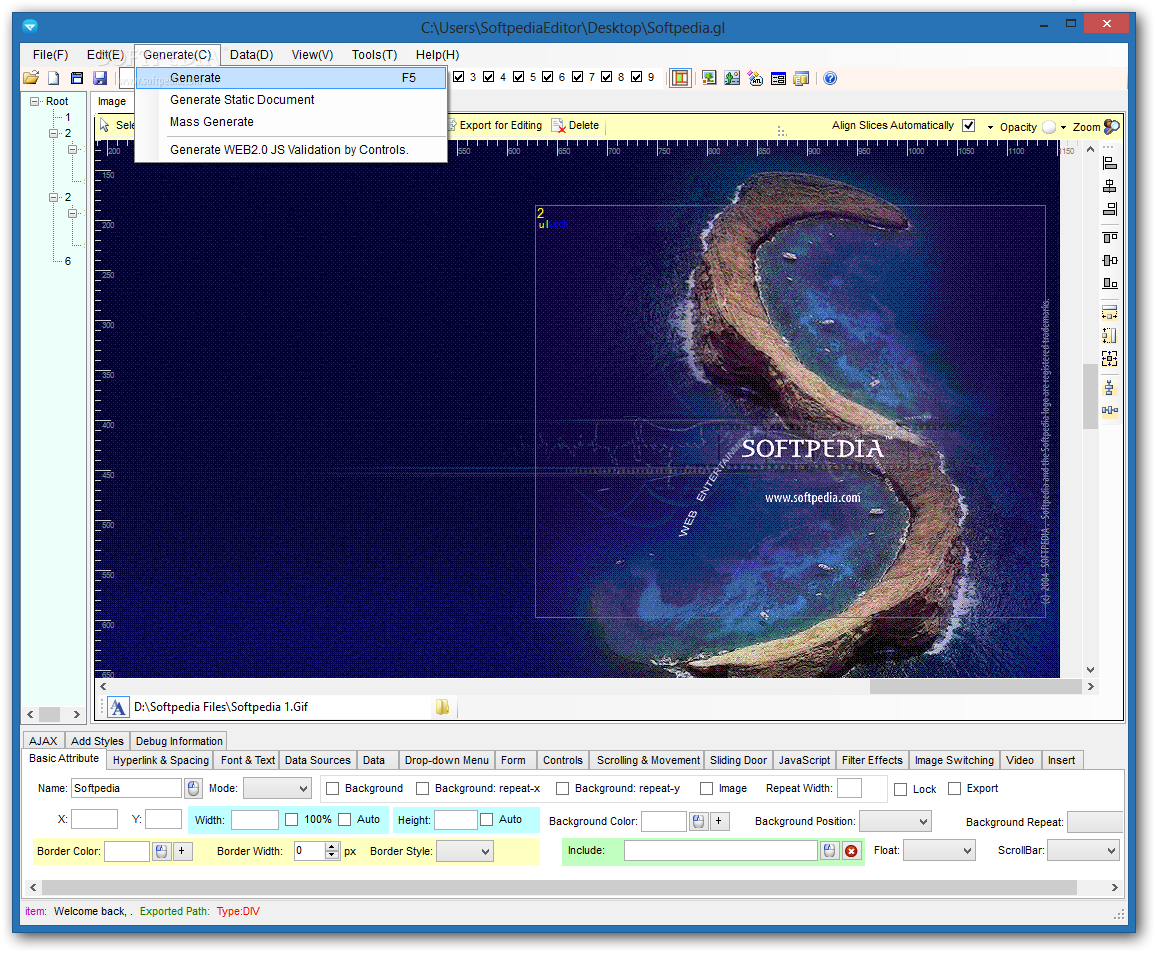Click the Border Color swatch box
This screenshot has height=953, width=1156.
coord(127,851)
